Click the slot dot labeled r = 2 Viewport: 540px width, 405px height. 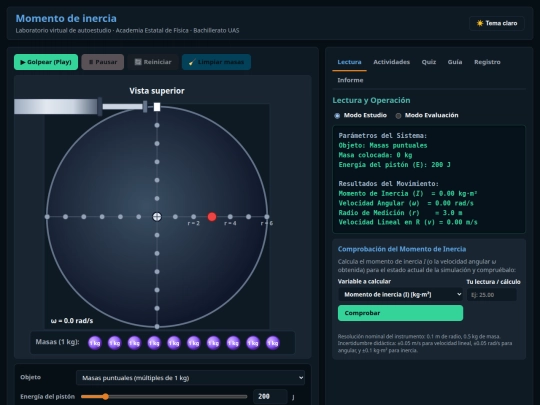coord(194,217)
